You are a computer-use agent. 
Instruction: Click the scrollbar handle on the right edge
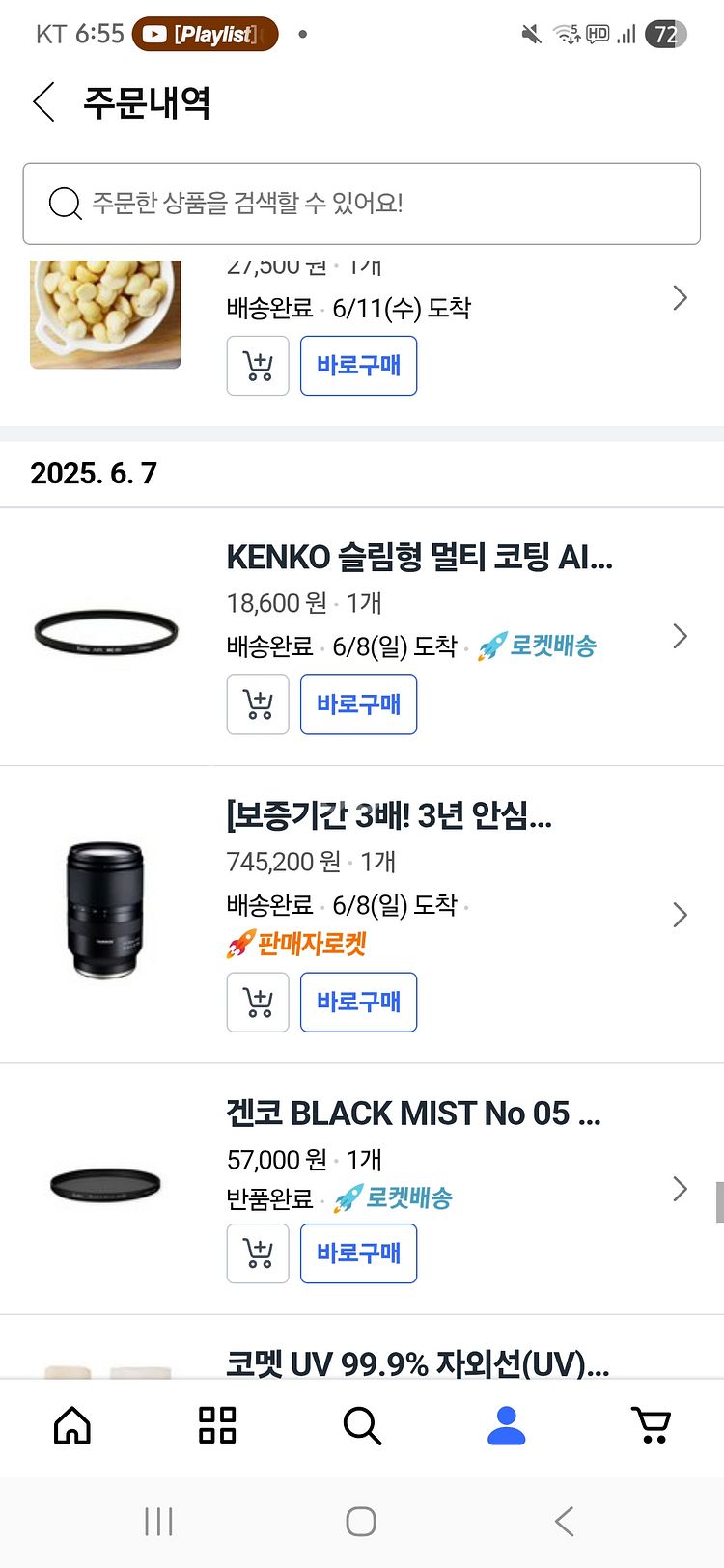(x=719, y=1202)
